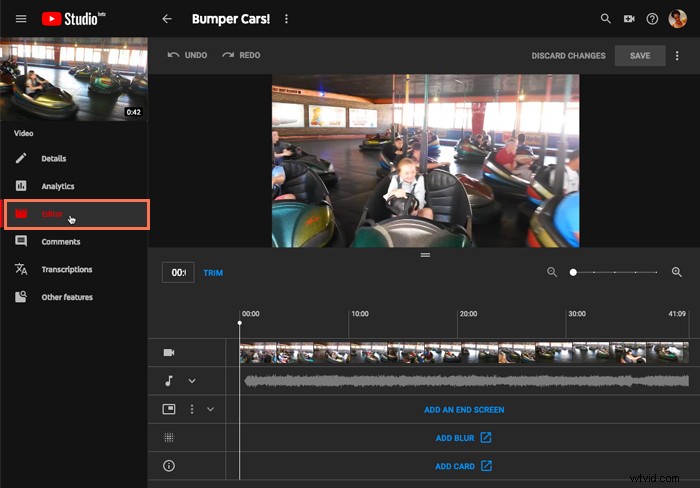The image size is (700, 488).
Task: Click the zoom out timeline magnifier
Action: [552, 272]
